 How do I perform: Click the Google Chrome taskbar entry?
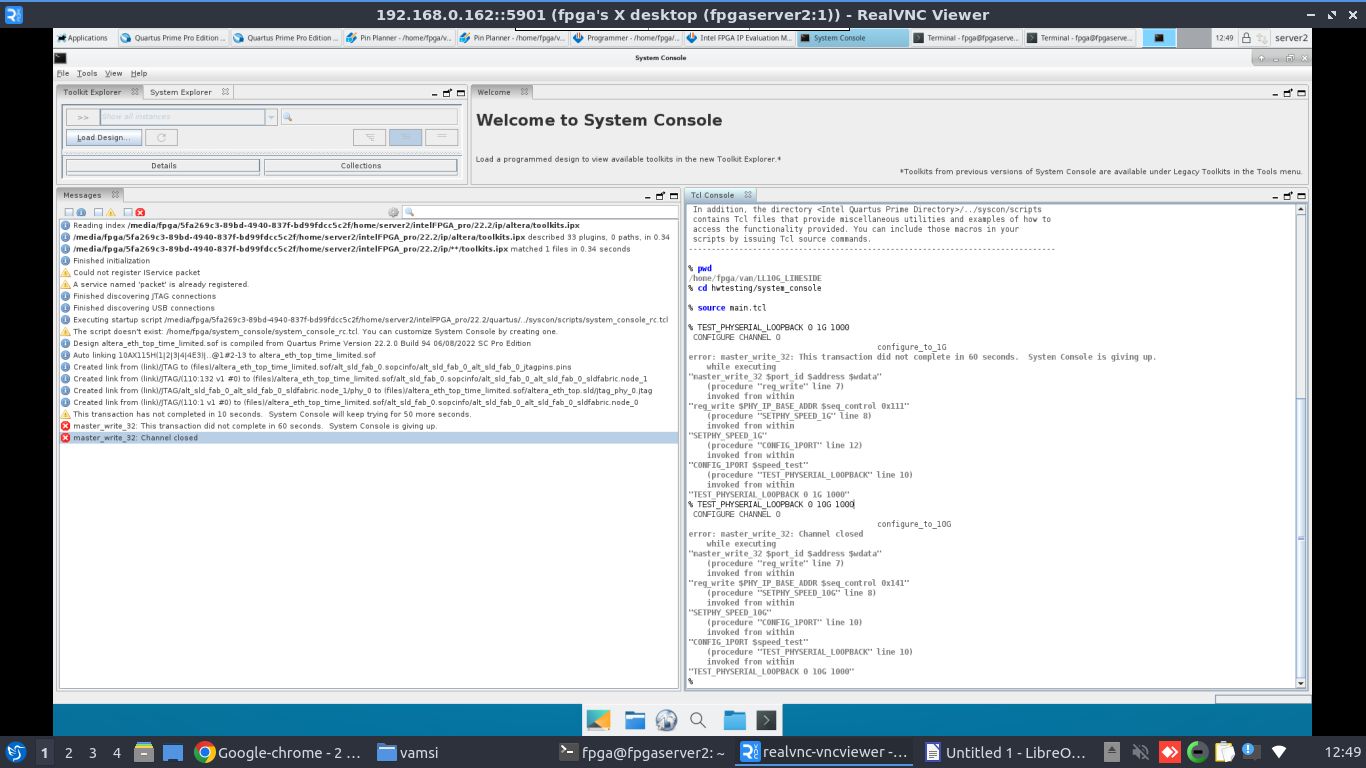278,752
